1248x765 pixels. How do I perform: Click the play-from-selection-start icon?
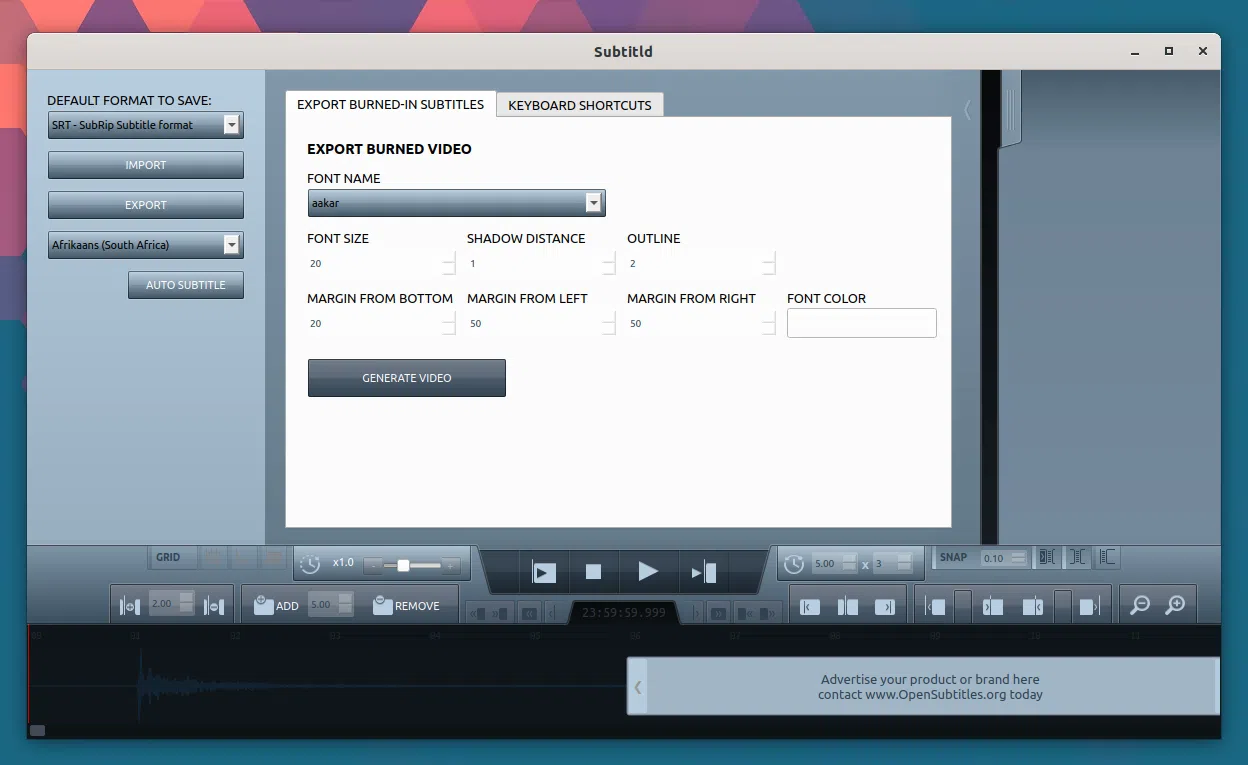click(x=544, y=572)
